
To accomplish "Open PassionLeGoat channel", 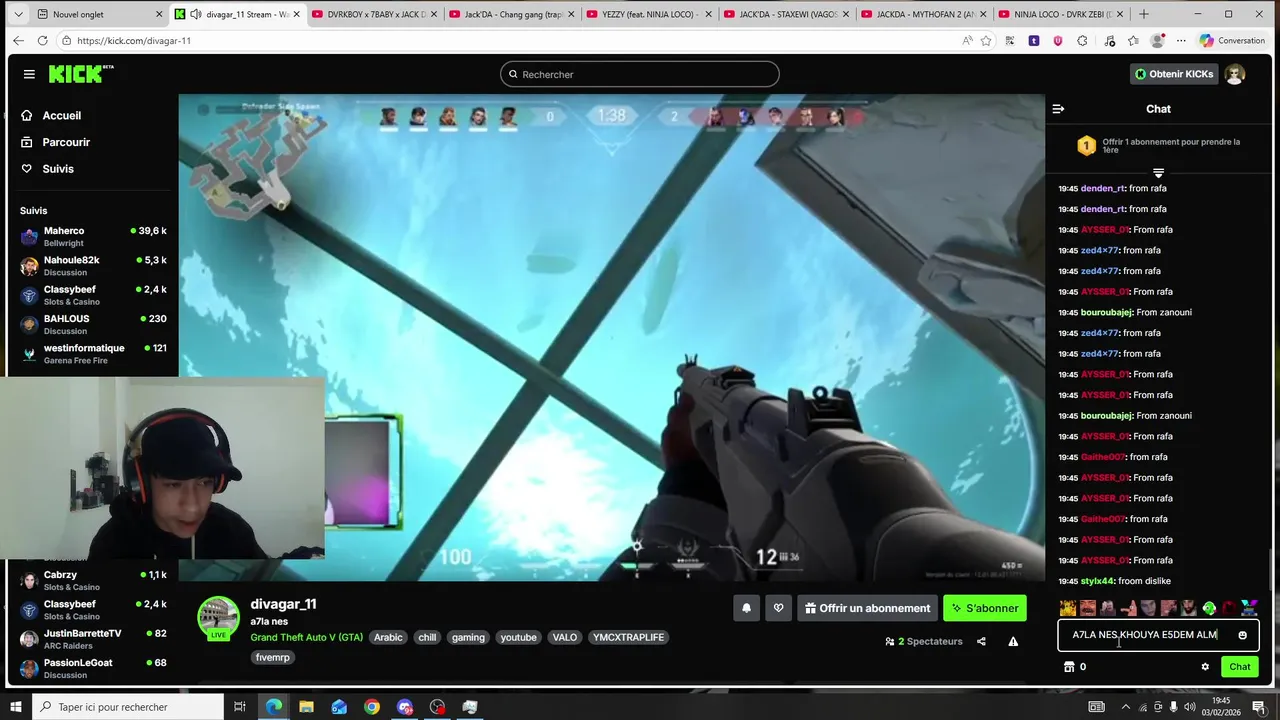I will click(93, 668).
